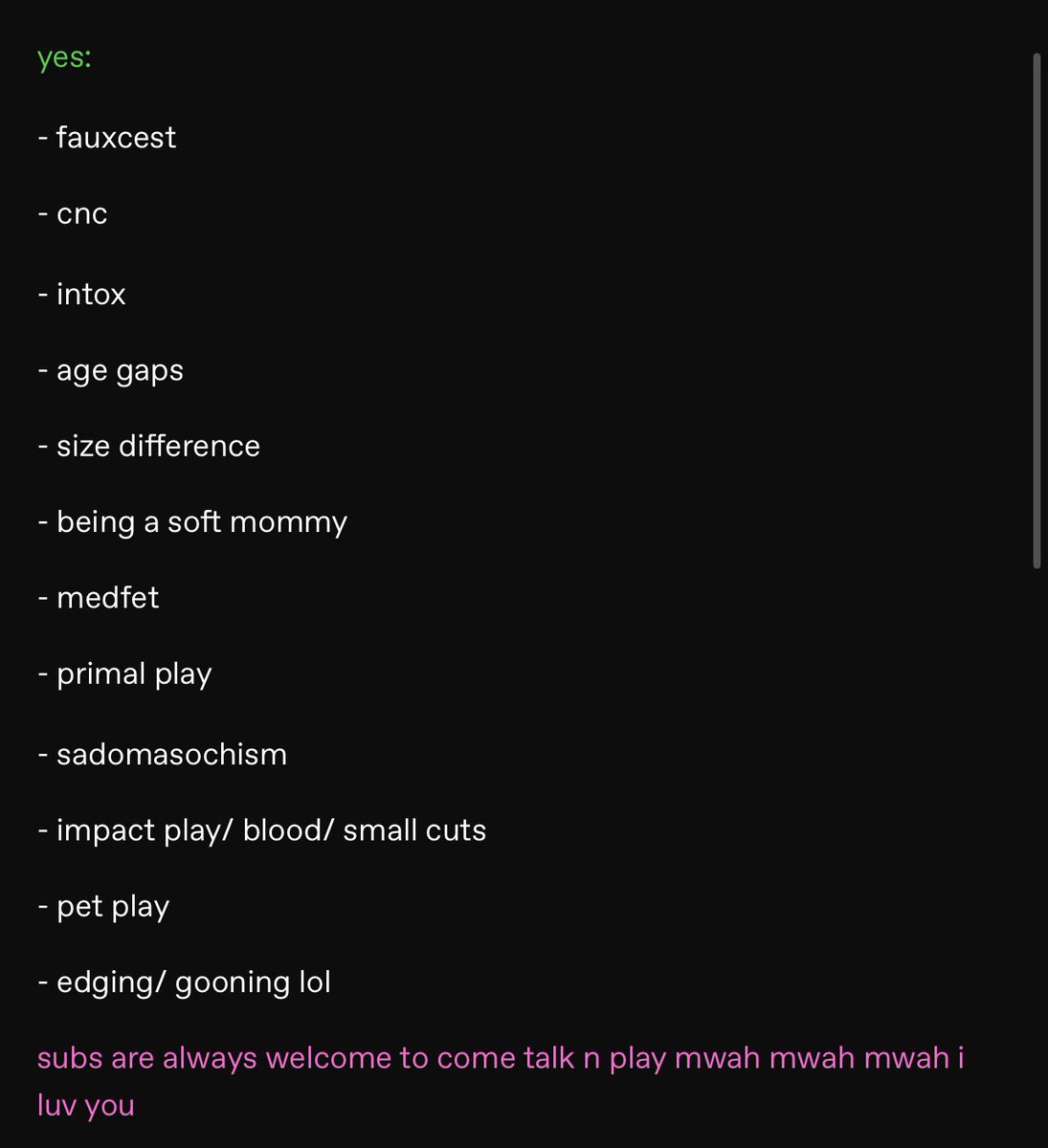This screenshot has height=1148, width=1048.
Task: Select the "fauxcest" list entry
Action: coord(107,138)
